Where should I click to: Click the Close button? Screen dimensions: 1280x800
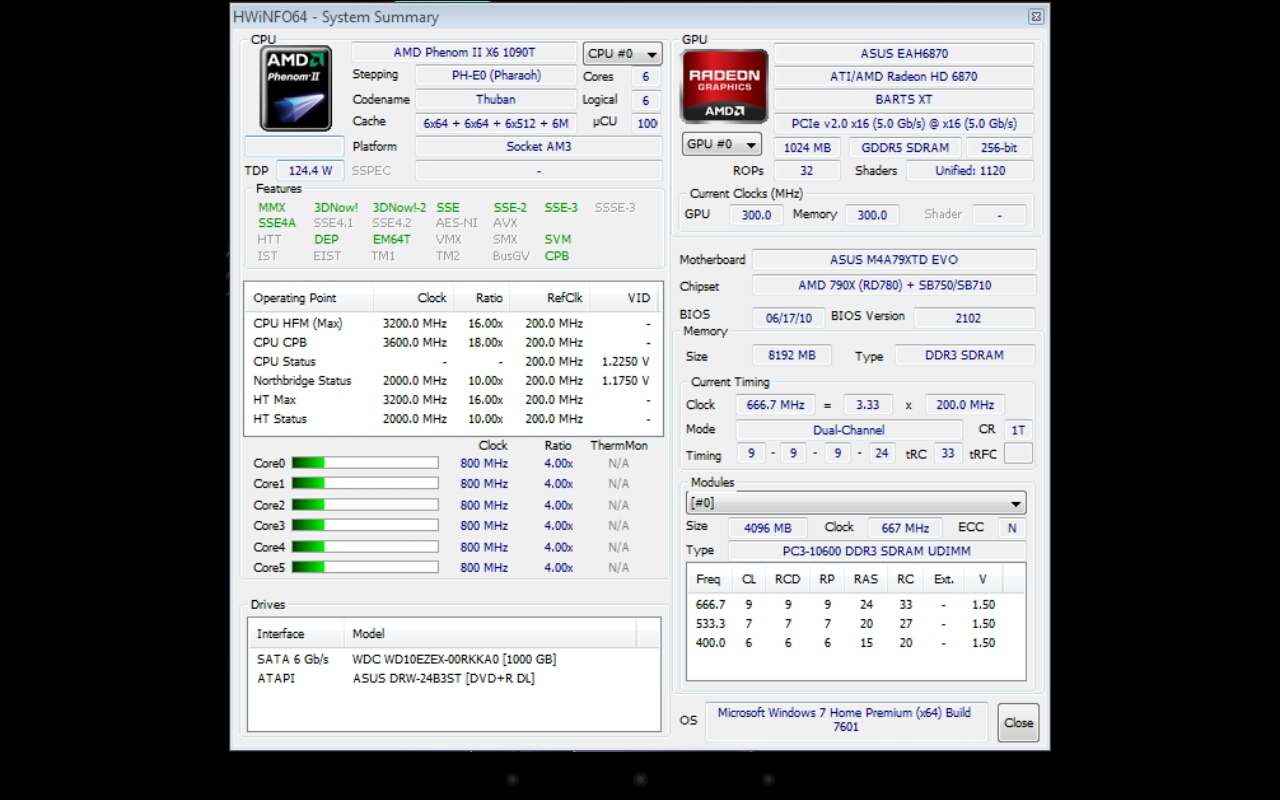(x=1018, y=723)
